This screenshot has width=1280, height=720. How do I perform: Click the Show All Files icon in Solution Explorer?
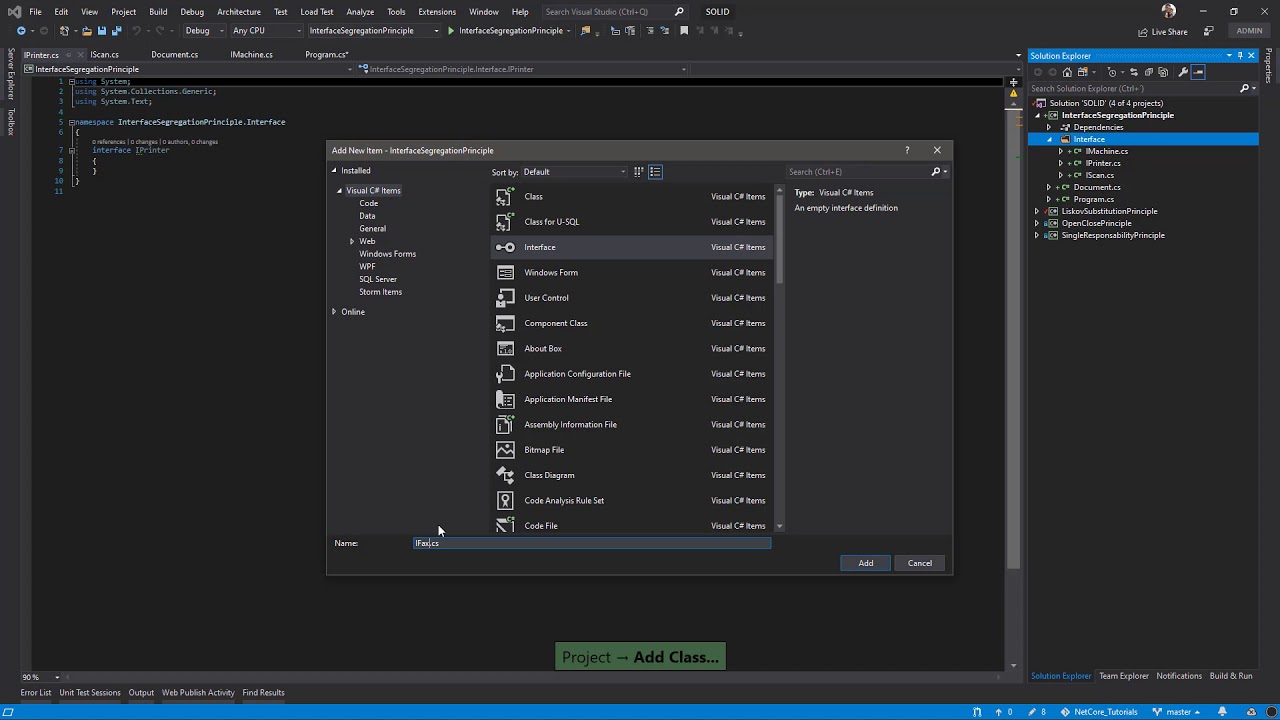click(1163, 72)
